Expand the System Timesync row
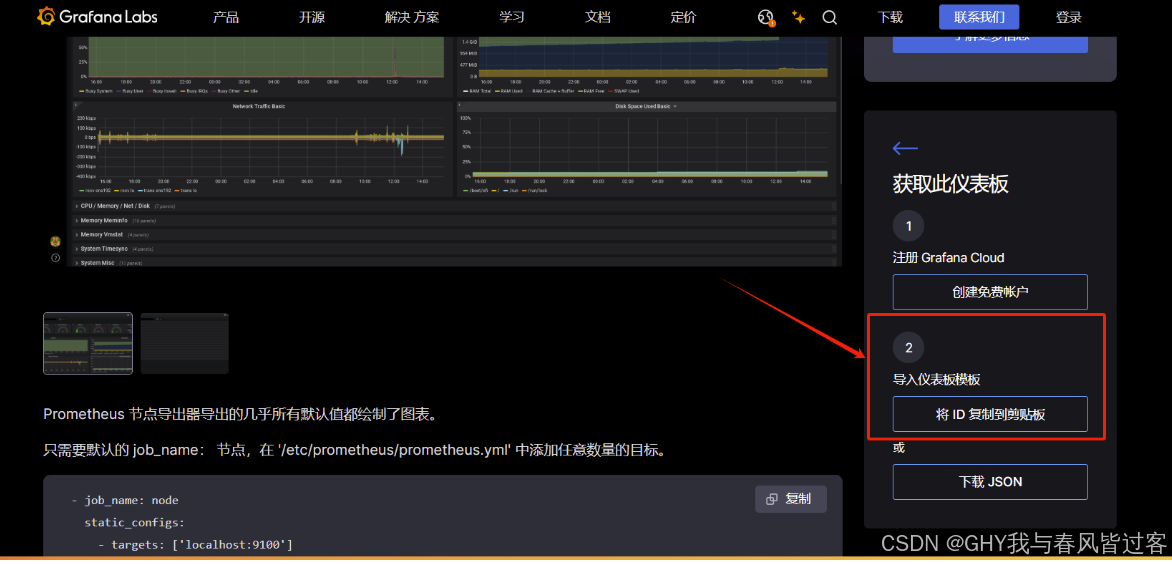1172x564 pixels. (456, 249)
